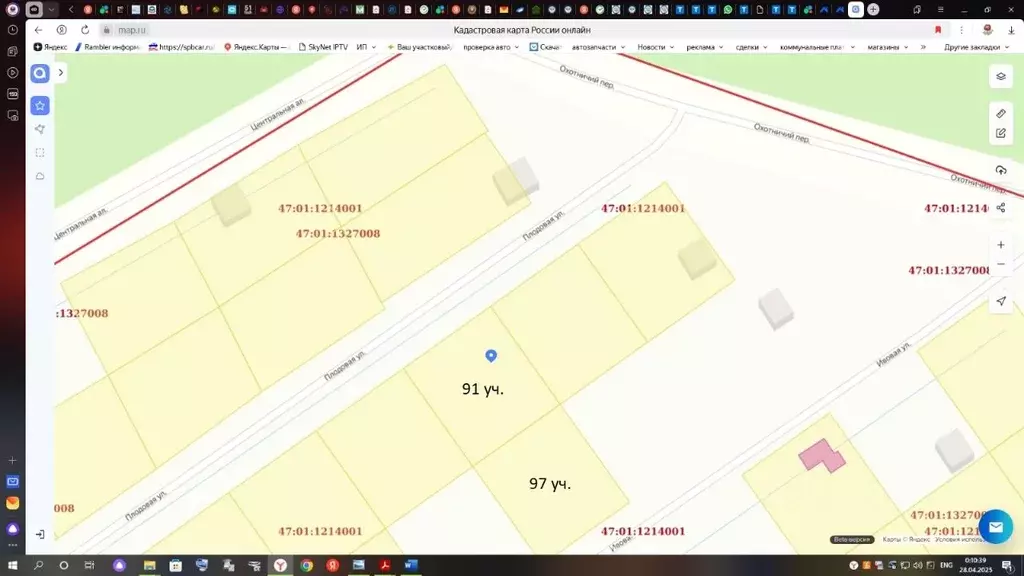Click the red bookmark icon in address bar
Viewport: 1024px width, 576px height.
(938, 30)
